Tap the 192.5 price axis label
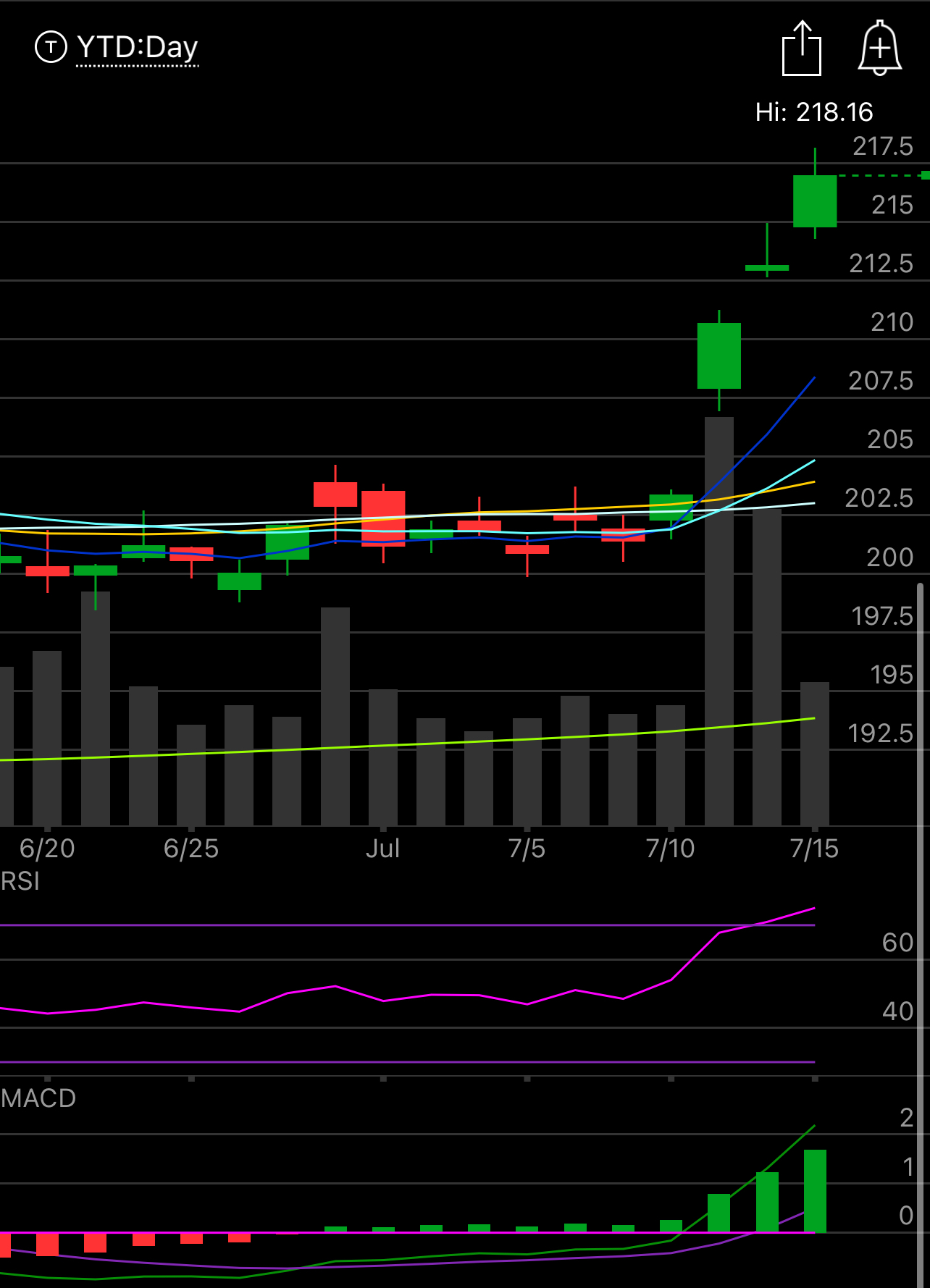Screen dimensions: 930x1288 [881, 733]
